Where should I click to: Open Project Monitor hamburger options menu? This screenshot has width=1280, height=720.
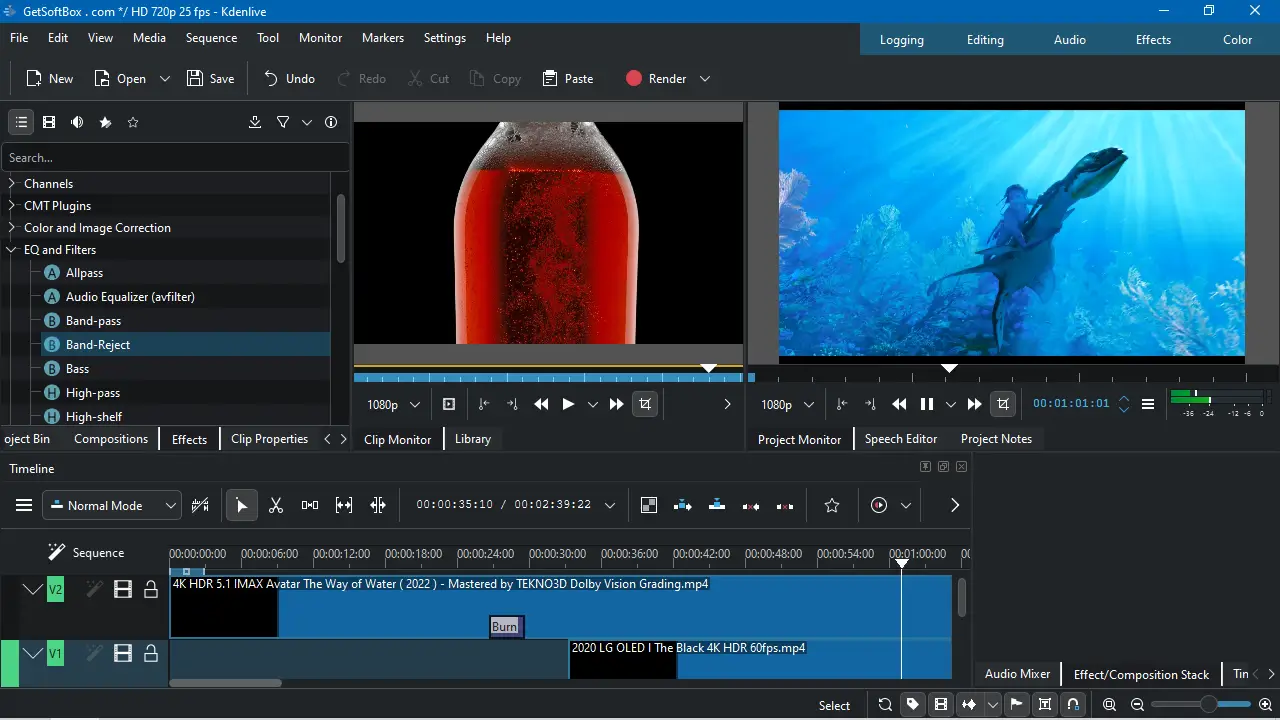coord(1148,404)
